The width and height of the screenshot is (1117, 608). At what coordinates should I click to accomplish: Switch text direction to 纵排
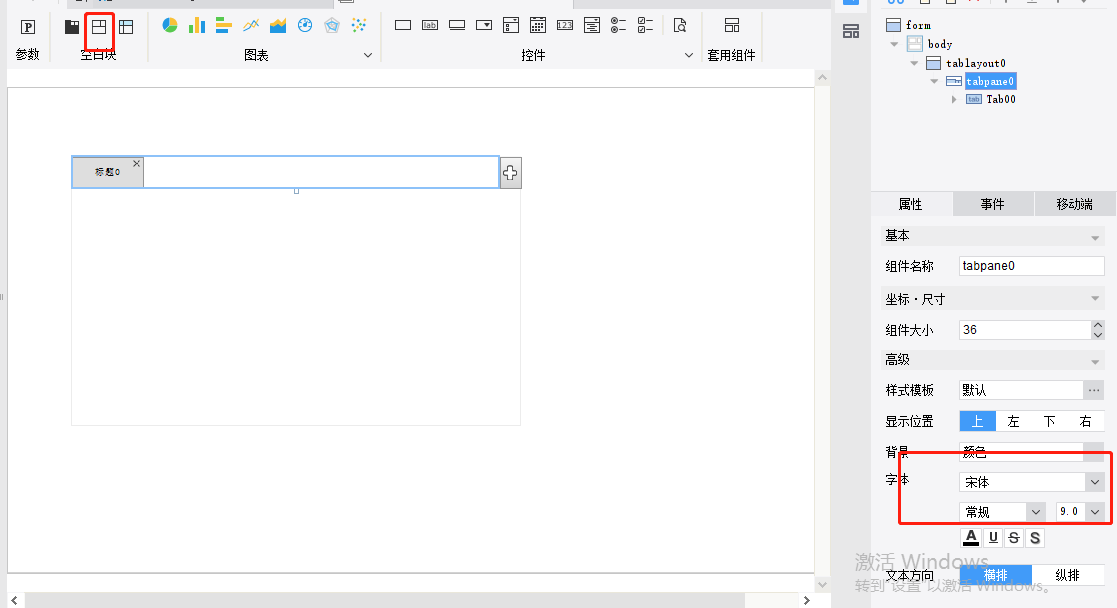[1067, 575]
